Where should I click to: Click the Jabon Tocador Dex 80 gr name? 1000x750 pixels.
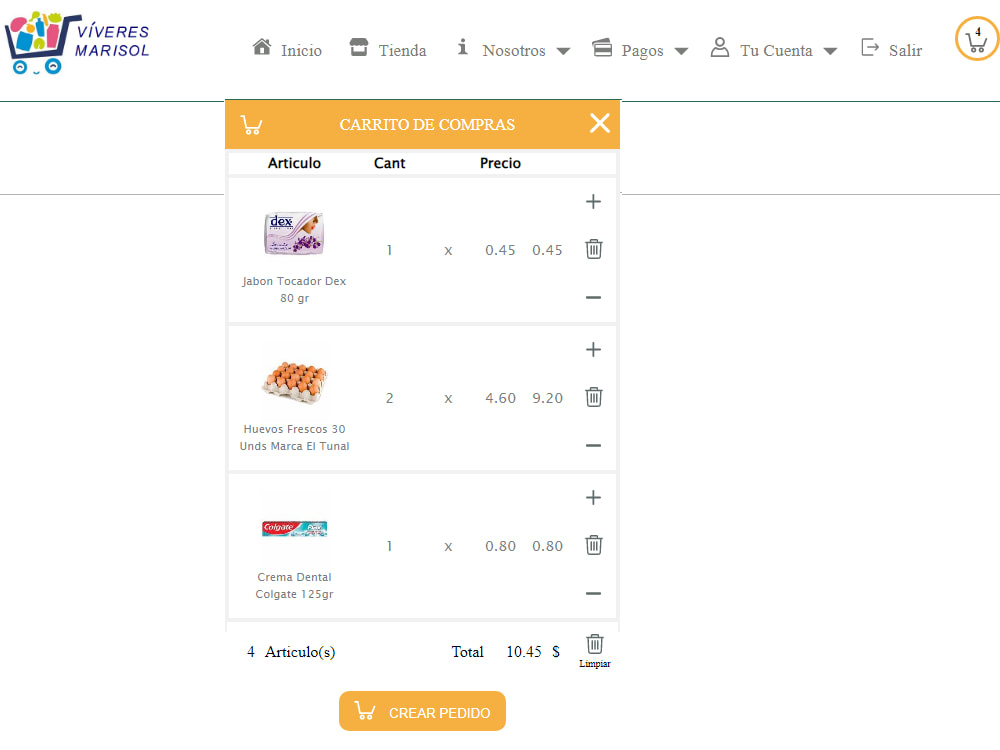pos(294,290)
